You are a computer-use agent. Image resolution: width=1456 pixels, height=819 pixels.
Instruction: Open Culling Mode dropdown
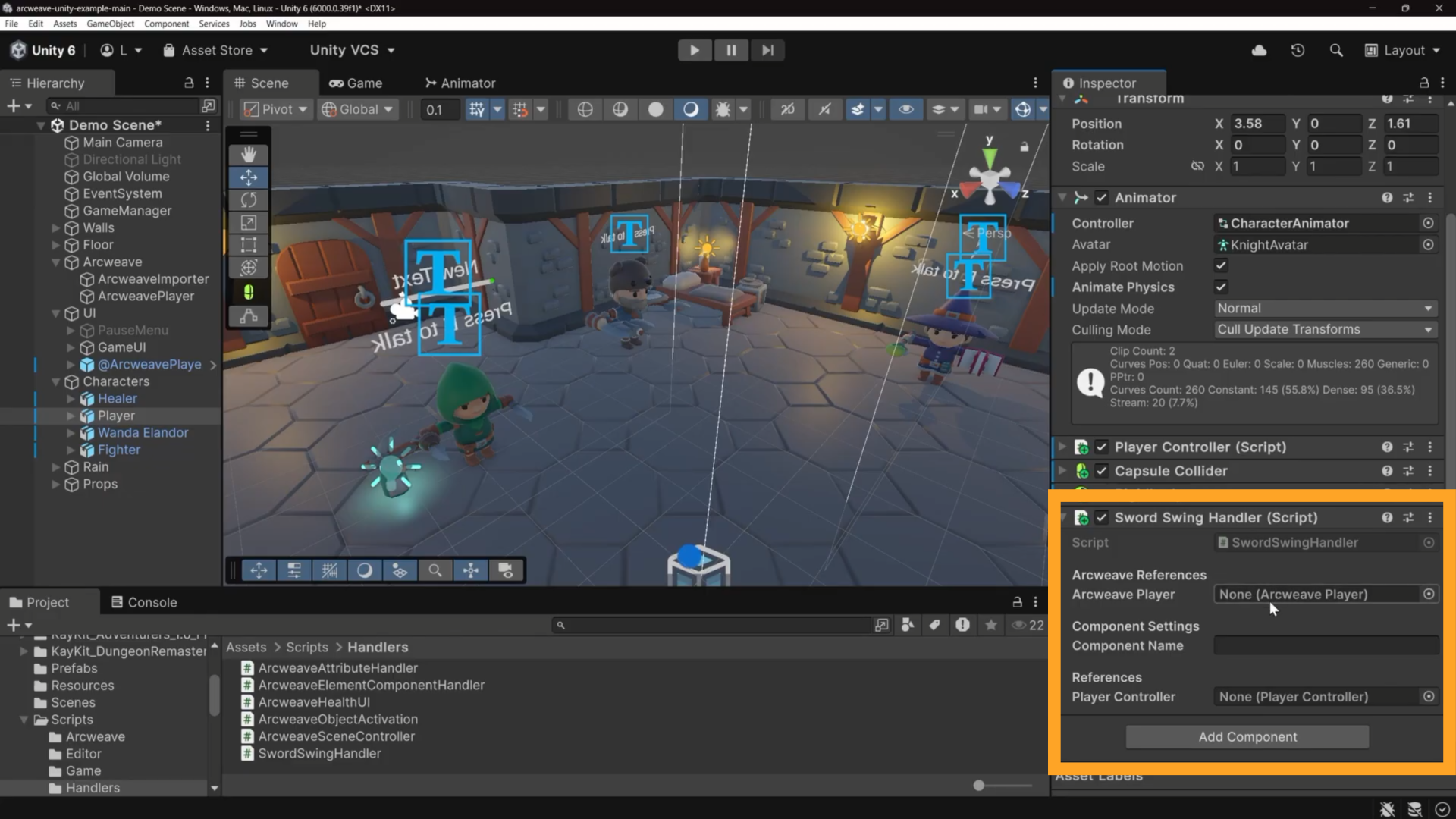tap(1326, 330)
